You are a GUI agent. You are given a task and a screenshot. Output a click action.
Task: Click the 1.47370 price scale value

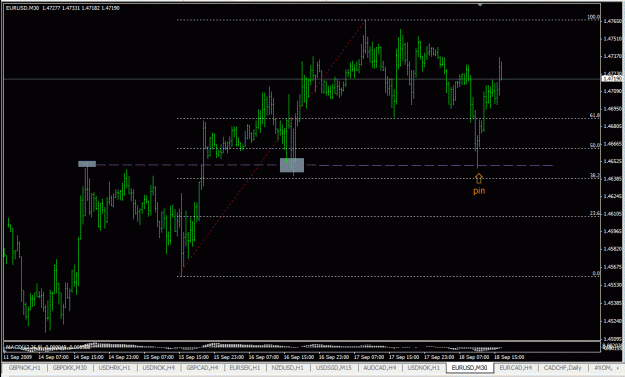point(613,56)
